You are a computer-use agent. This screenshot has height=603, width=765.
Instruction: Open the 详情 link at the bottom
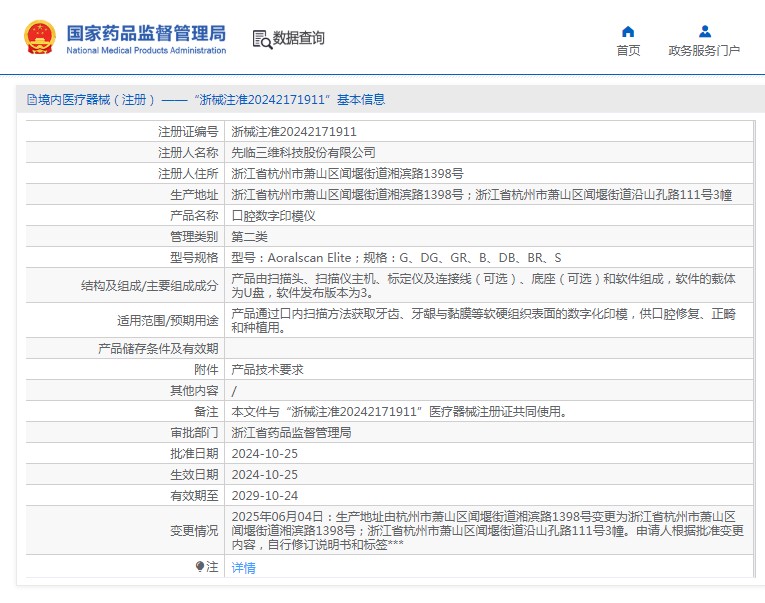(x=243, y=567)
